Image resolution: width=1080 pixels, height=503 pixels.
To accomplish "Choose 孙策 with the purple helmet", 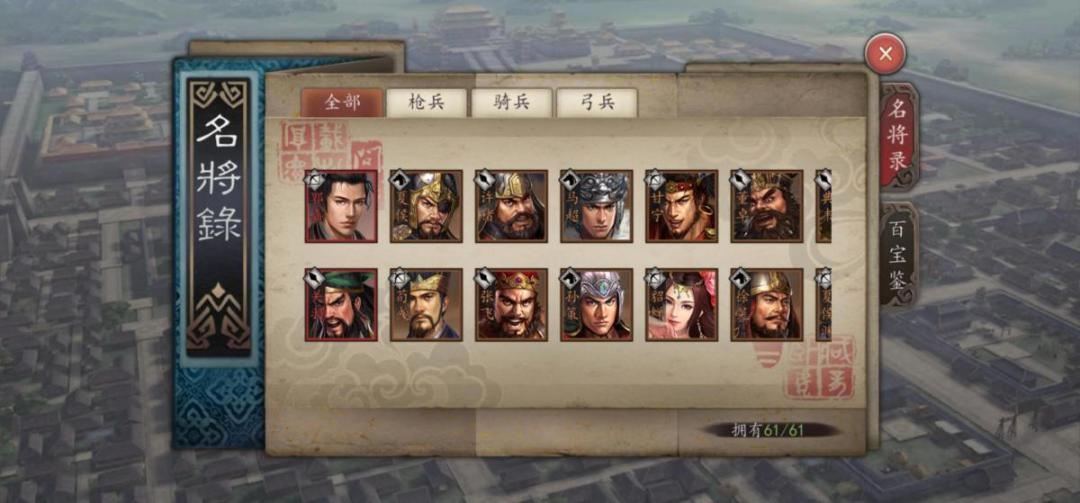I will click(x=596, y=305).
